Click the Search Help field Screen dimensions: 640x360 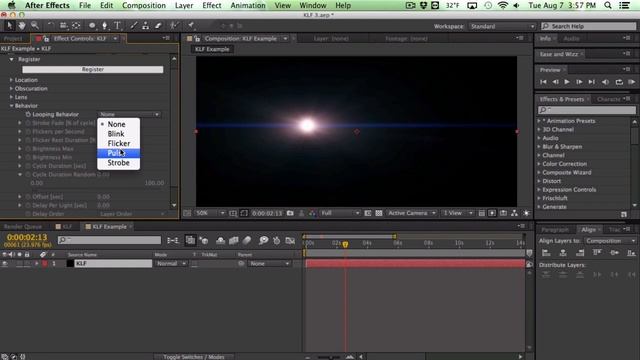coord(589,26)
